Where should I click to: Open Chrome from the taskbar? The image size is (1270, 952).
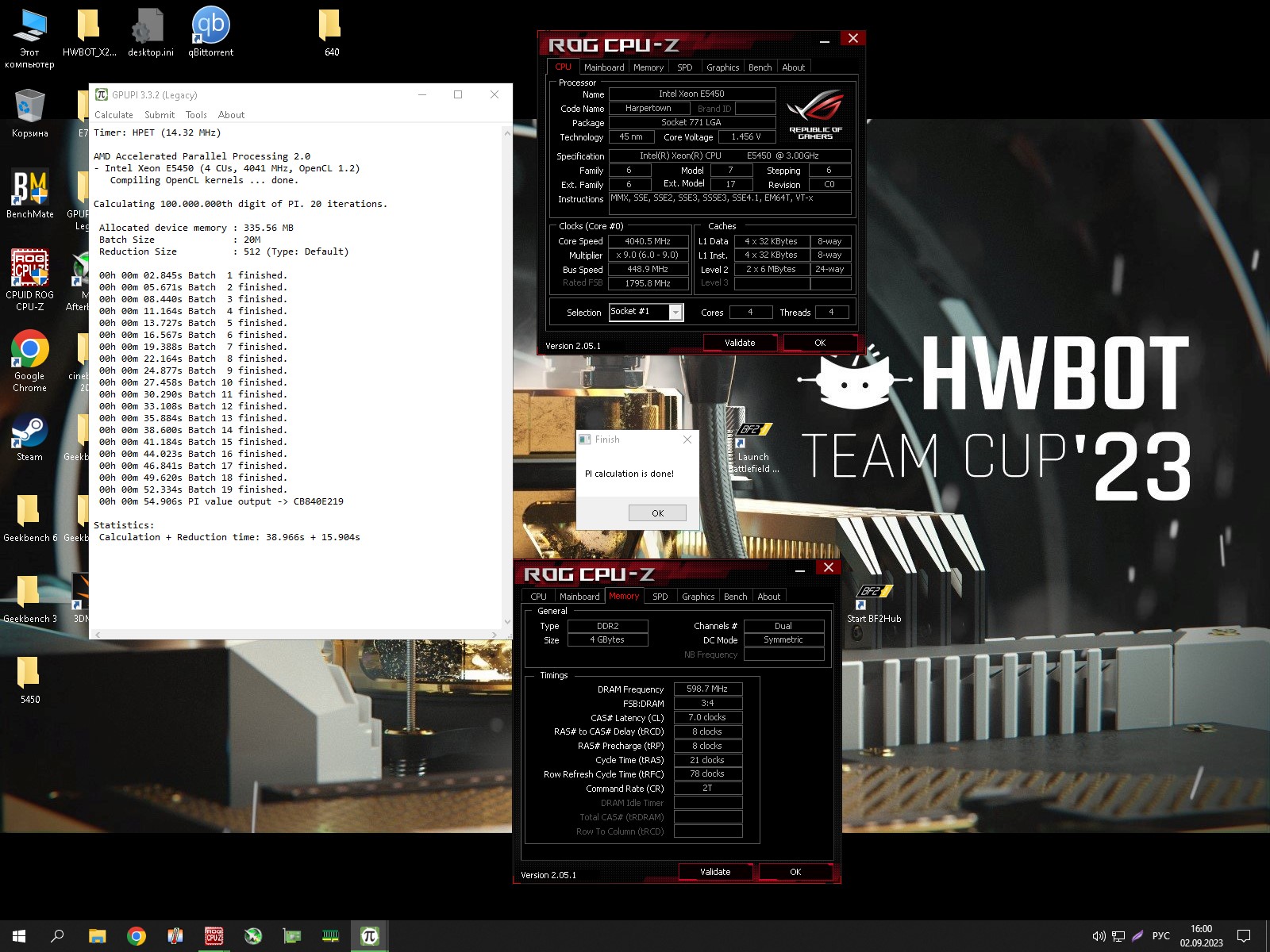[x=136, y=936]
